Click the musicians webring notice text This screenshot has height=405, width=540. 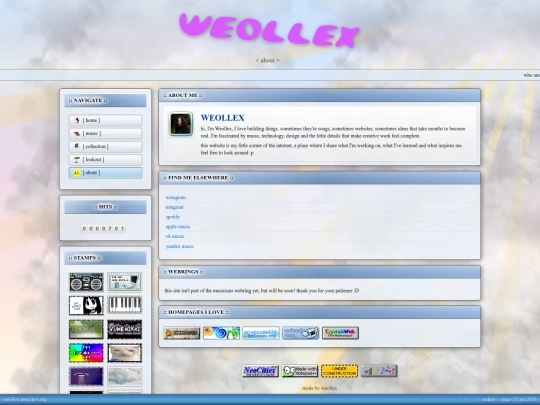[262, 291]
